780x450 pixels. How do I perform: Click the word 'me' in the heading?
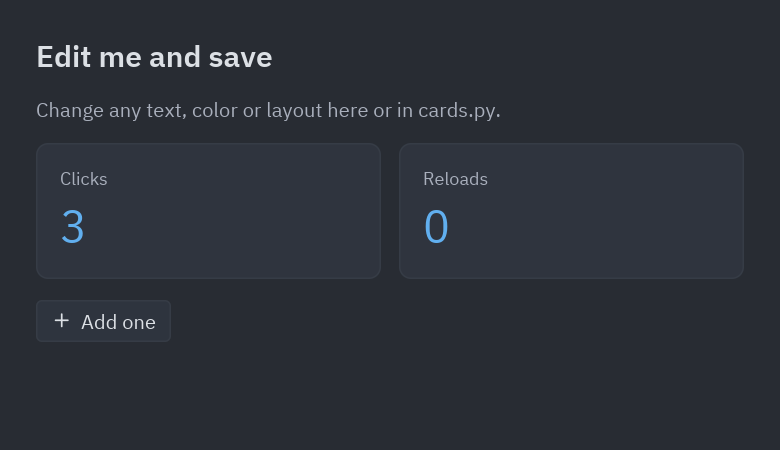pyautogui.click(x=120, y=57)
